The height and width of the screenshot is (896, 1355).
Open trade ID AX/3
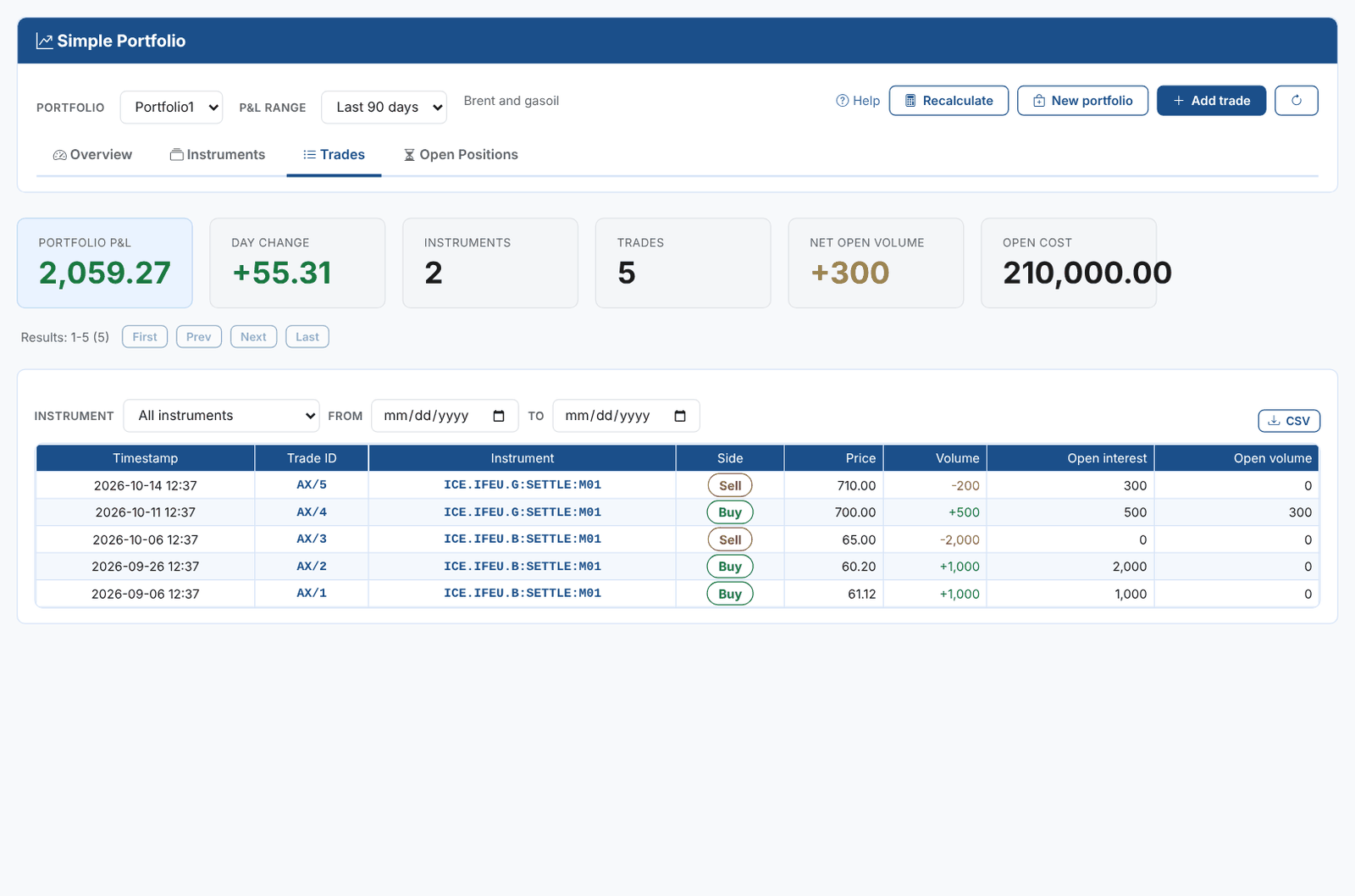312,539
